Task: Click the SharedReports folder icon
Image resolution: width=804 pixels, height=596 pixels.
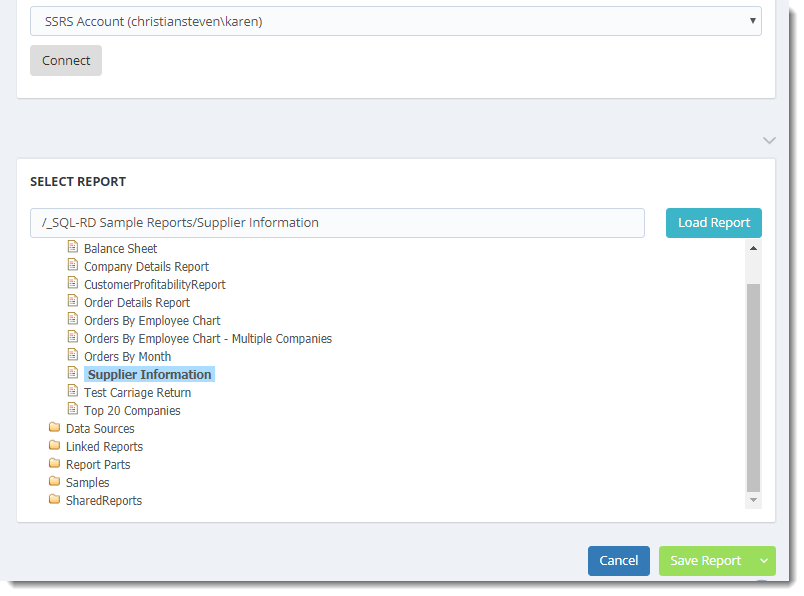Action: (x=54, y=499)
